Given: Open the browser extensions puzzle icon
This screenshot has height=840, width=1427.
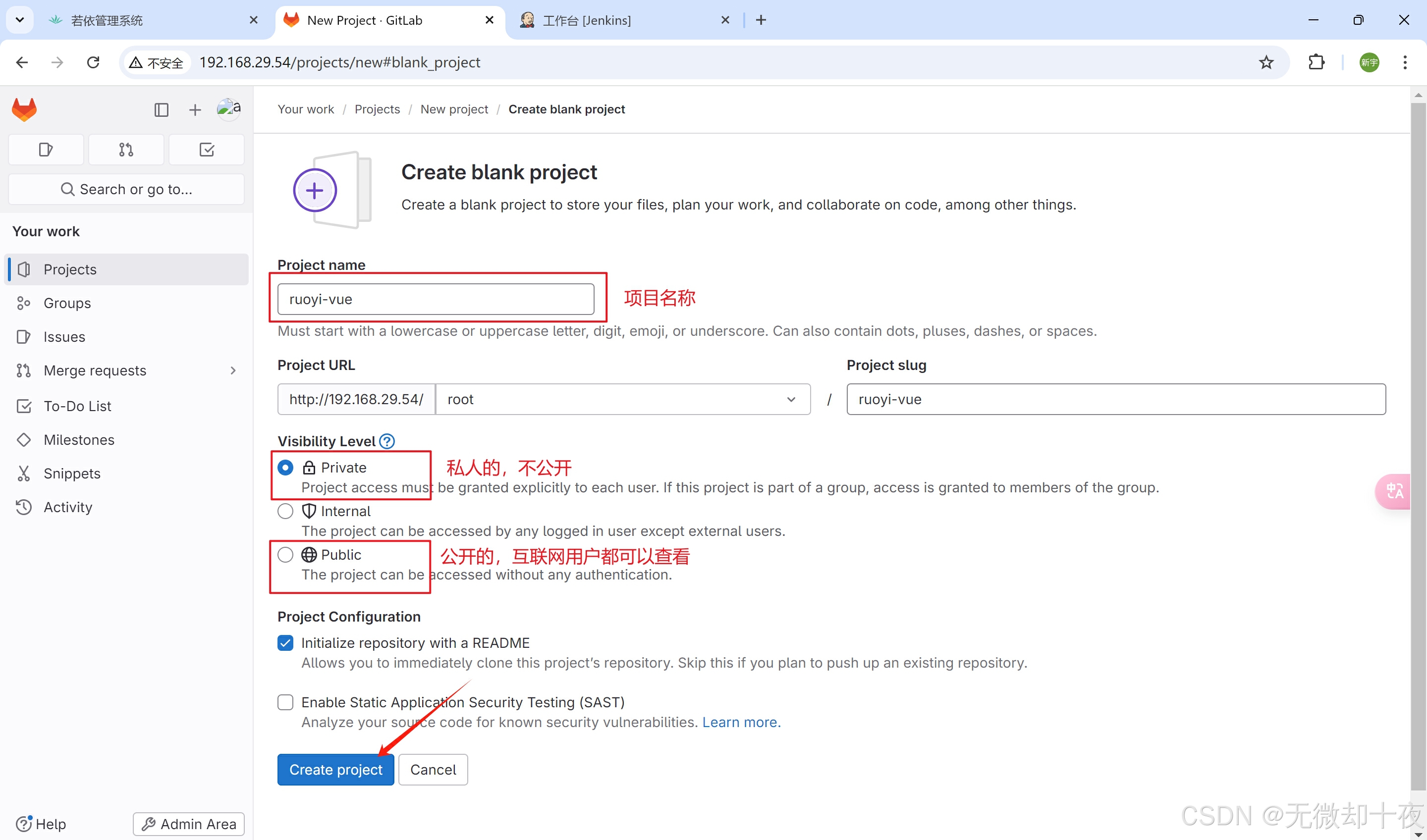Looking at the screenshot, I should click(x=1317, y=62).
